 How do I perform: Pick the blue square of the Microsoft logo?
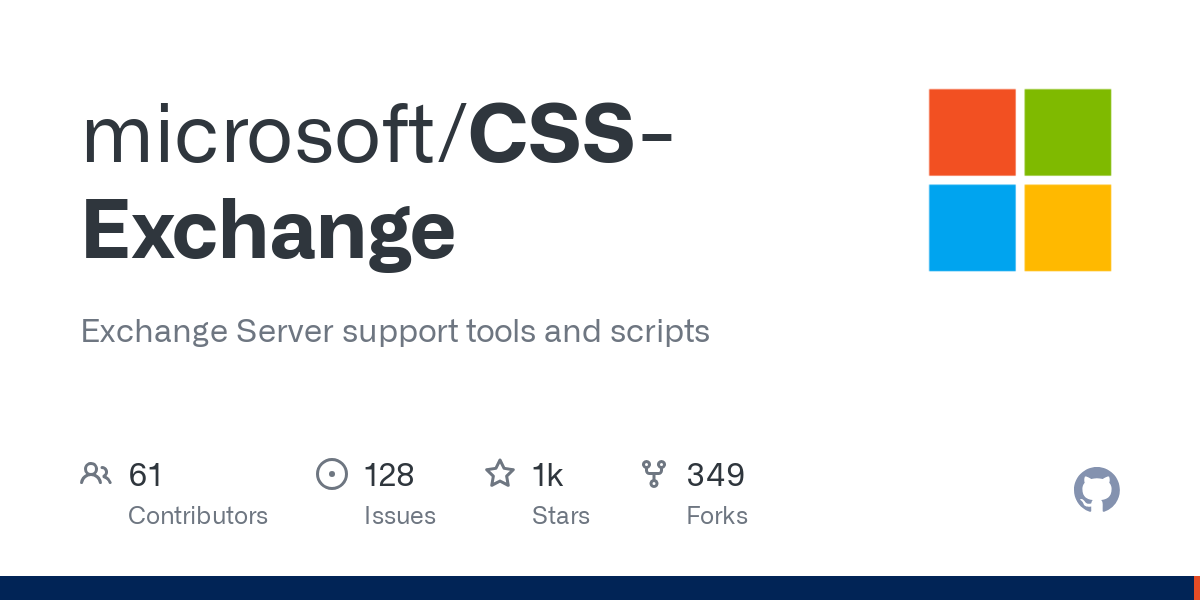pos(972,228)
